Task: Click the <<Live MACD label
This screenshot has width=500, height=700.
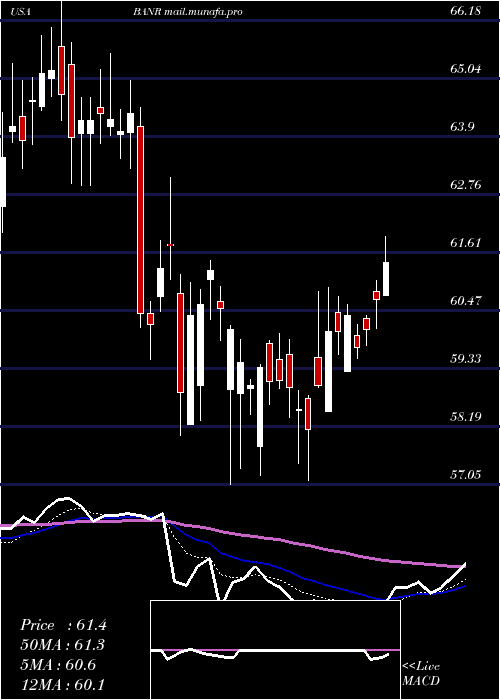Action: [x=421, y=674]
